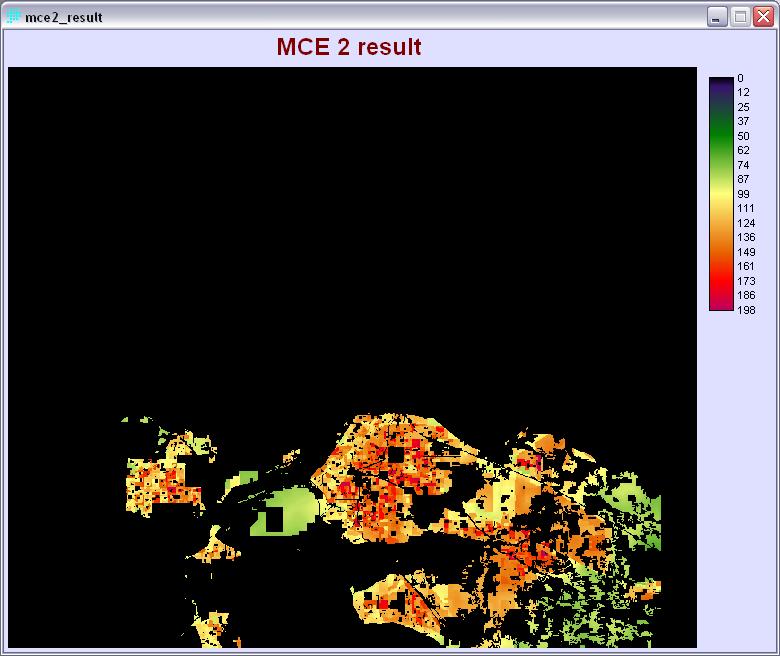The width and height of the screenshot is (780, 656).
Task: Click the mce2_result title bar text
Action: [x=64, y=18]
